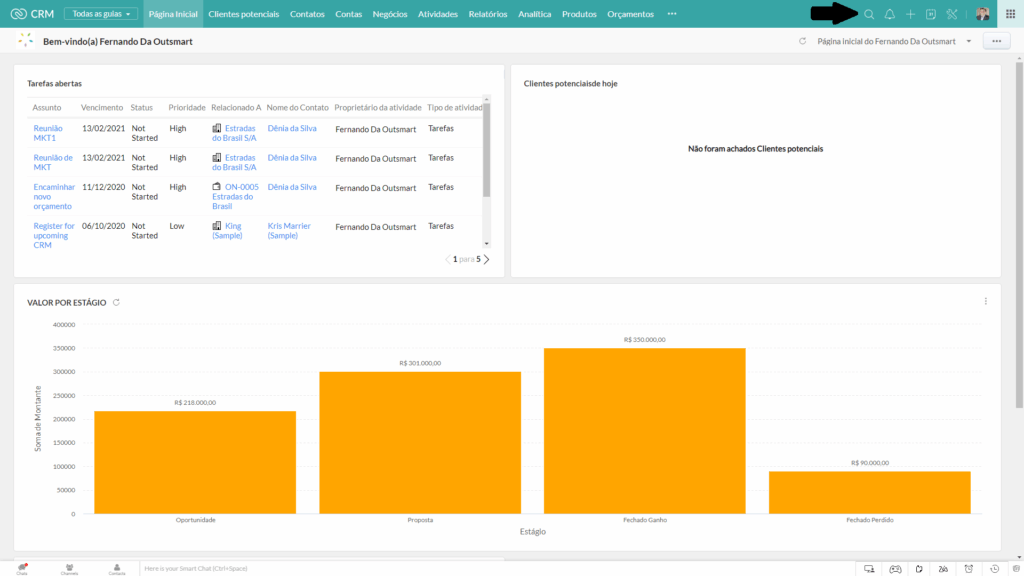
Task: Open the screen share icon in bottom bar
Action: click(869, 569)
